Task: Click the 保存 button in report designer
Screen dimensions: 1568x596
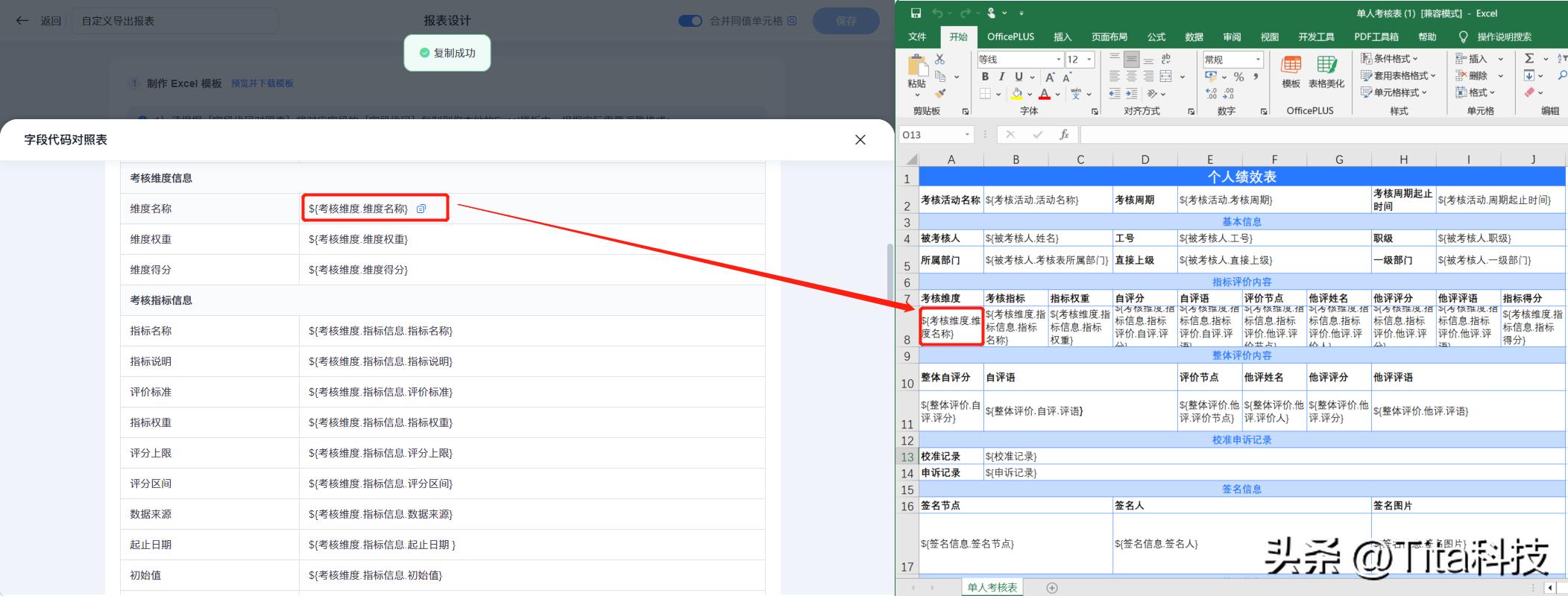Action: click(846, 21)
